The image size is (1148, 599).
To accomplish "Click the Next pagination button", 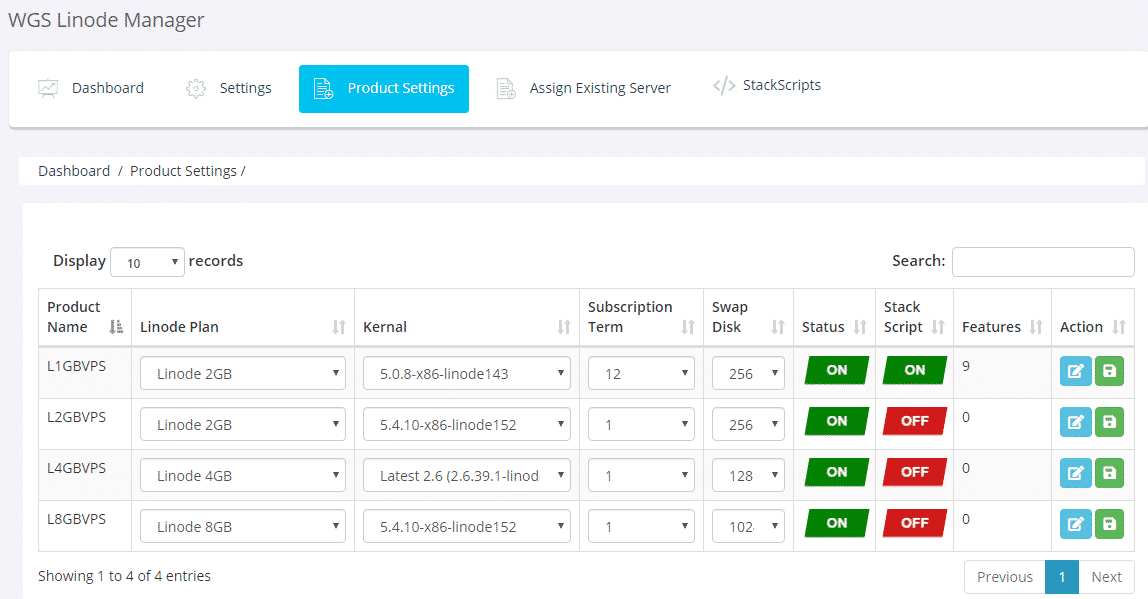I will [x=1106, y=577].
